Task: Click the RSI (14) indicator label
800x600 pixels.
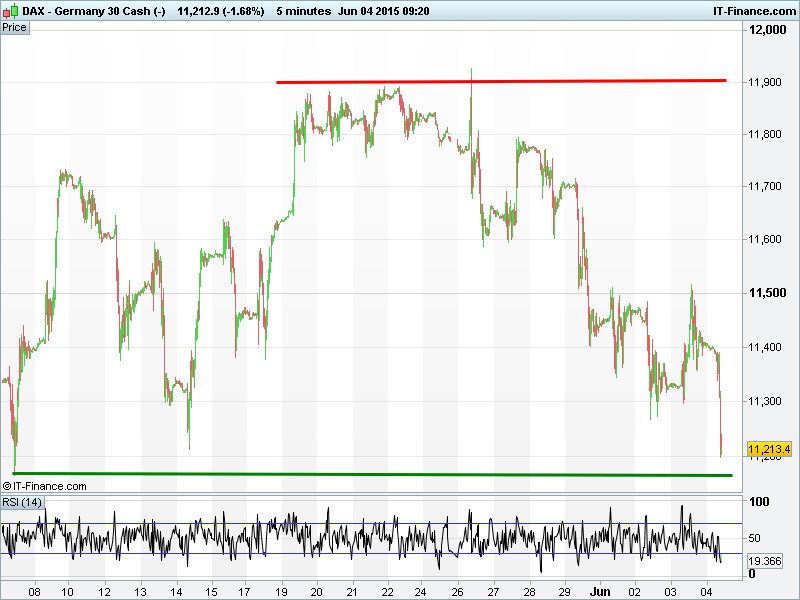Action: [x=22, y=501]
